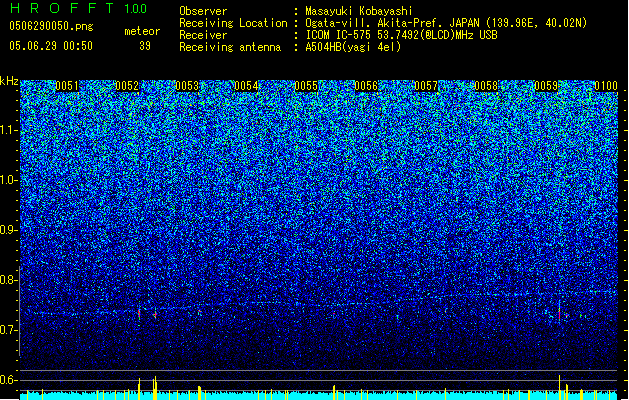
Task: Click the 1.0 kHz axis tick label
Action: coord(9,181)
